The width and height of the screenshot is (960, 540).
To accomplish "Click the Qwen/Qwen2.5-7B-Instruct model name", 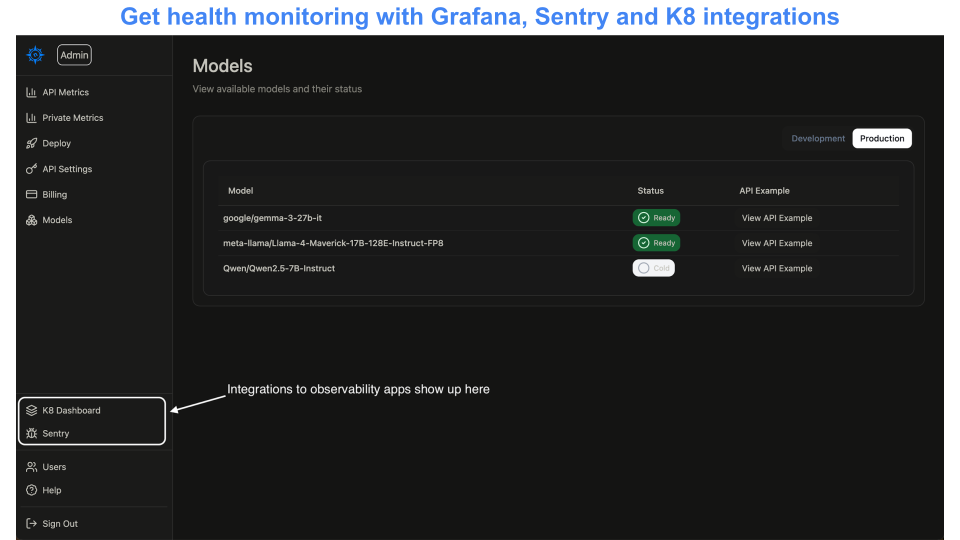I will click(279, 268).
